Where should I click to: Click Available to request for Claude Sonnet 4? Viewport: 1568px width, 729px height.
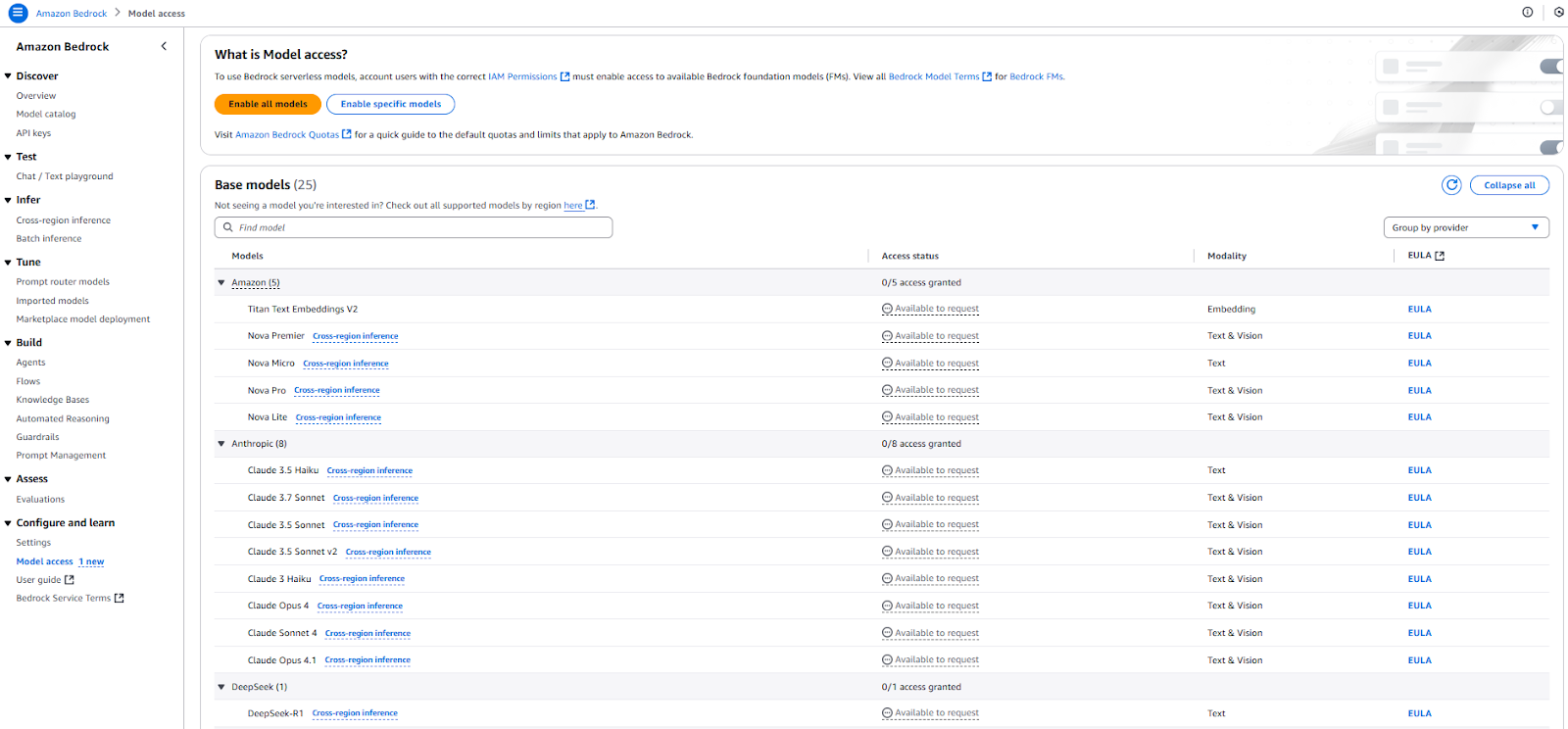(x=937, y=633)
